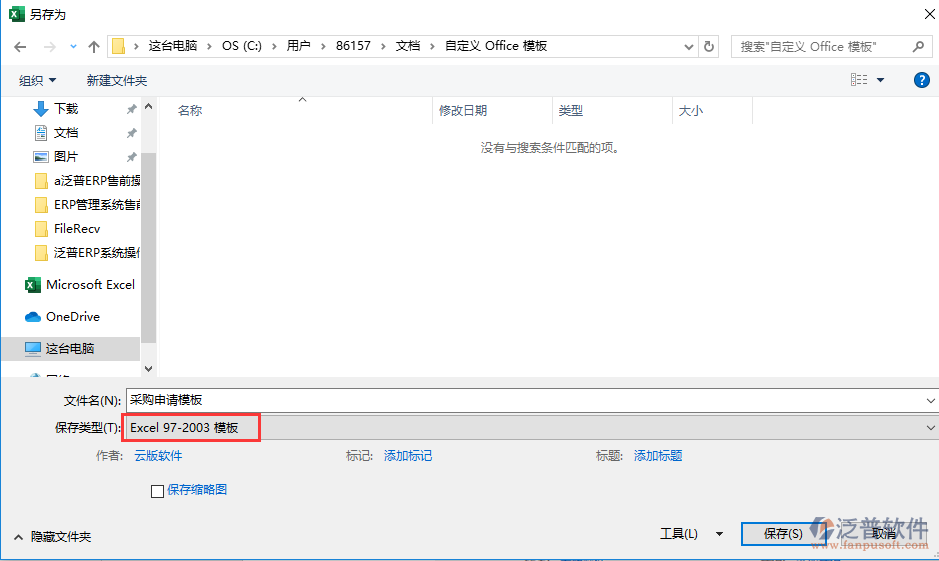This screenshot has height=561, width=939.
Task: Click the refresh address bar icon
Action: [709, 46]
